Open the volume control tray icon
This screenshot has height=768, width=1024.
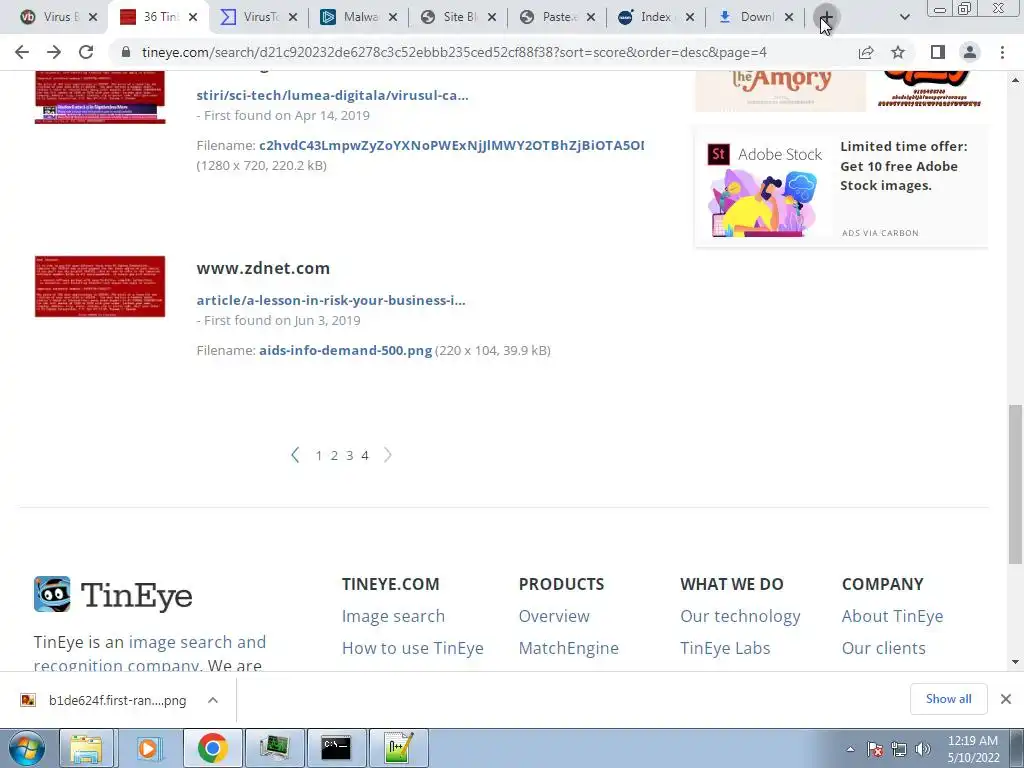click(923, 749)
